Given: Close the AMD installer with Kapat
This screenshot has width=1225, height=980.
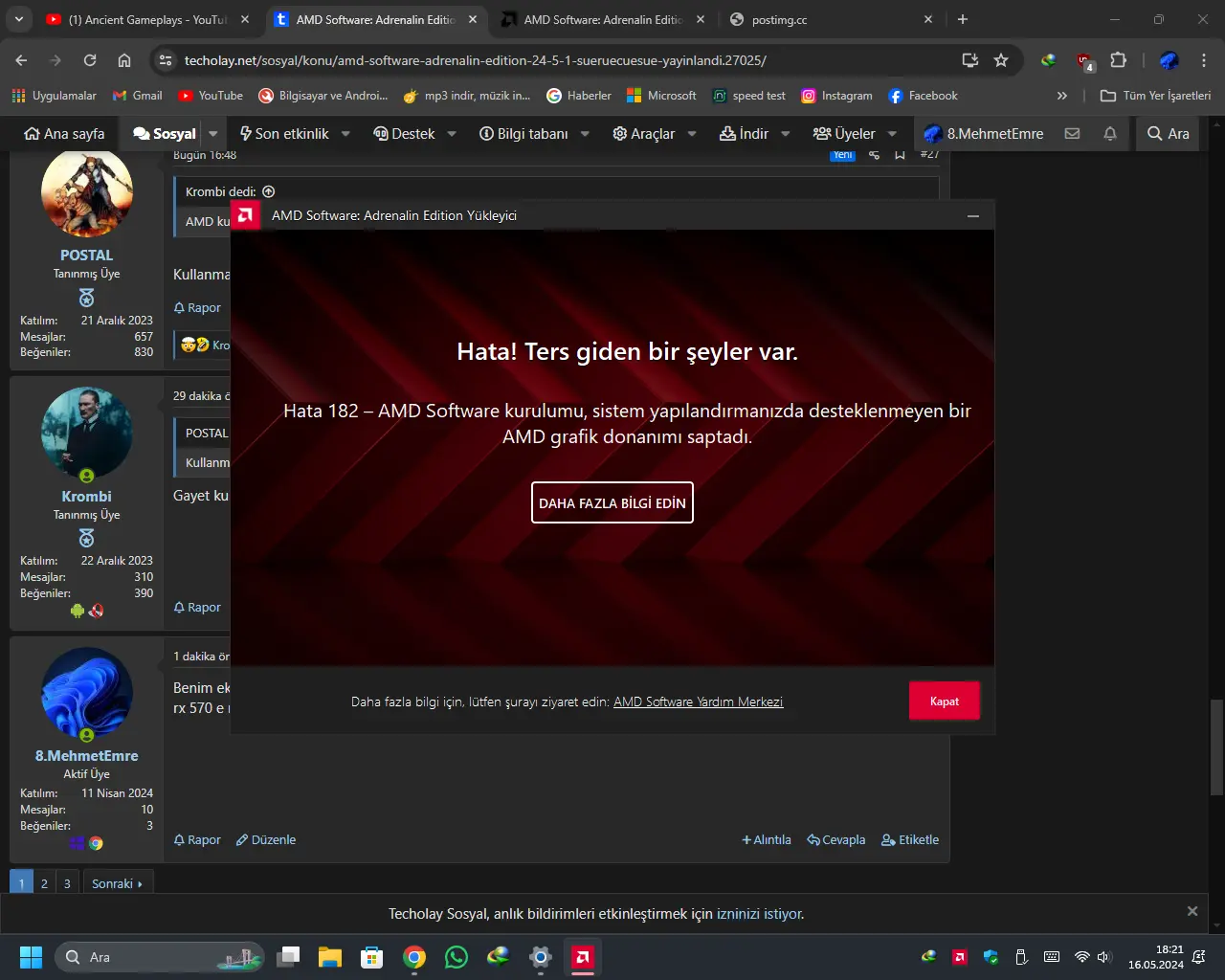Looking at the screenshot, I should tap(944, 701).
